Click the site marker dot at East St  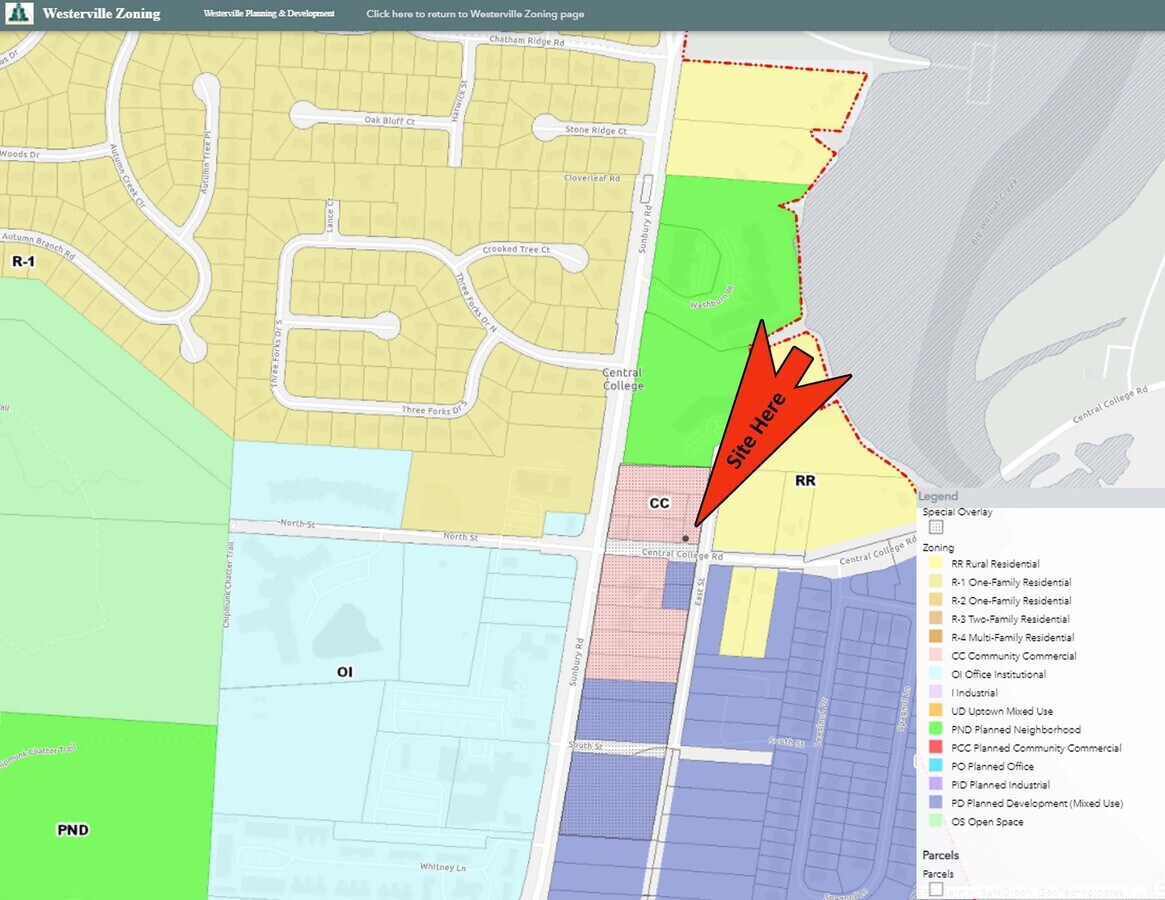pyautogui.click(x=685, y=538)
